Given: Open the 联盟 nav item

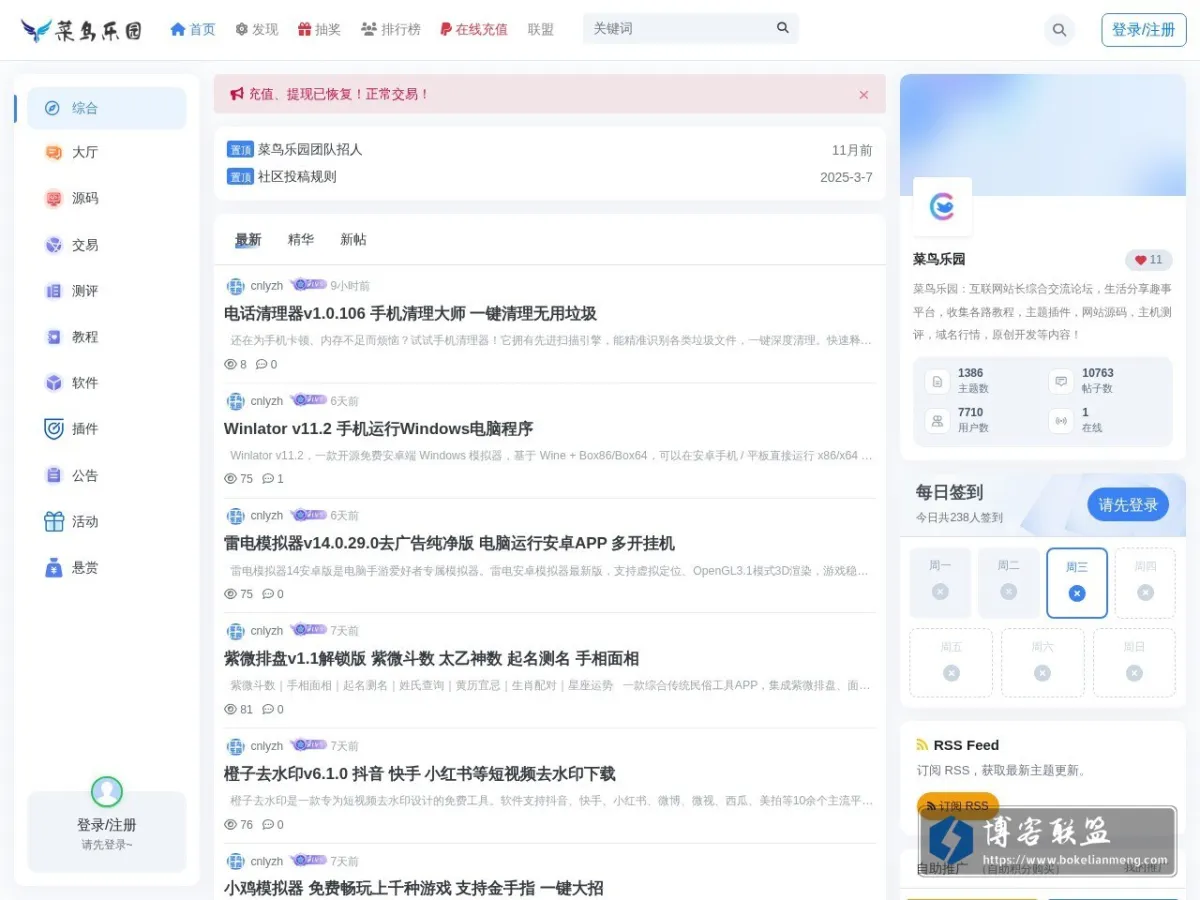Looking at the screenshot, I should [x=541, y=29].
